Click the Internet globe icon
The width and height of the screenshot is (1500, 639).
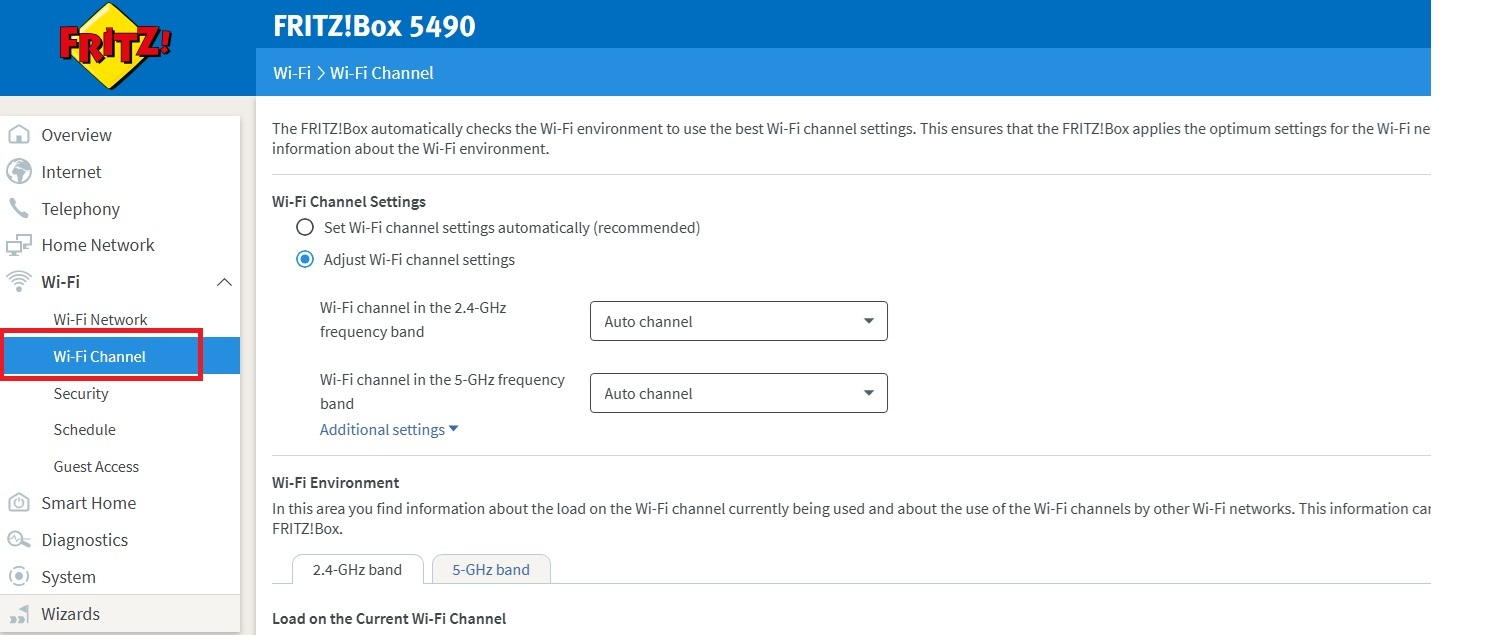click(x=19, y=172)
